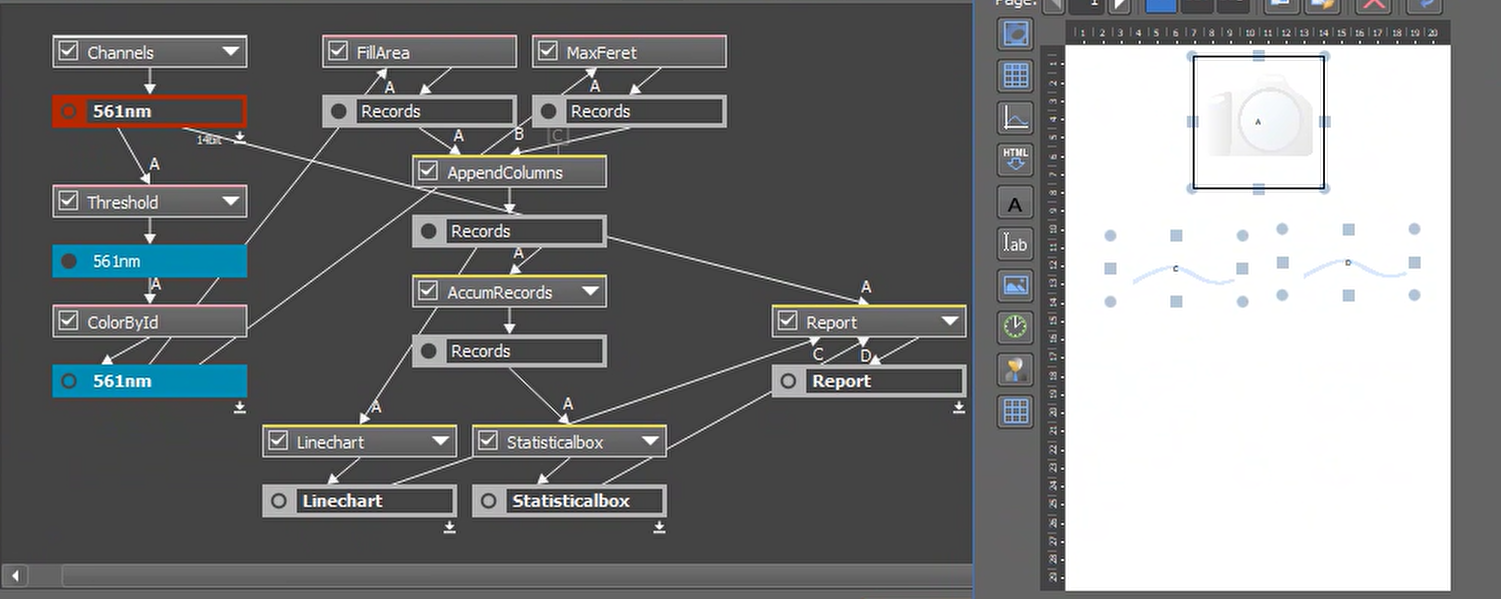Image resolution: width=1501 pixels, height=599 pixels.
Task: Select the table/grid tool in the sidebar
Action: pos(1015,75)
